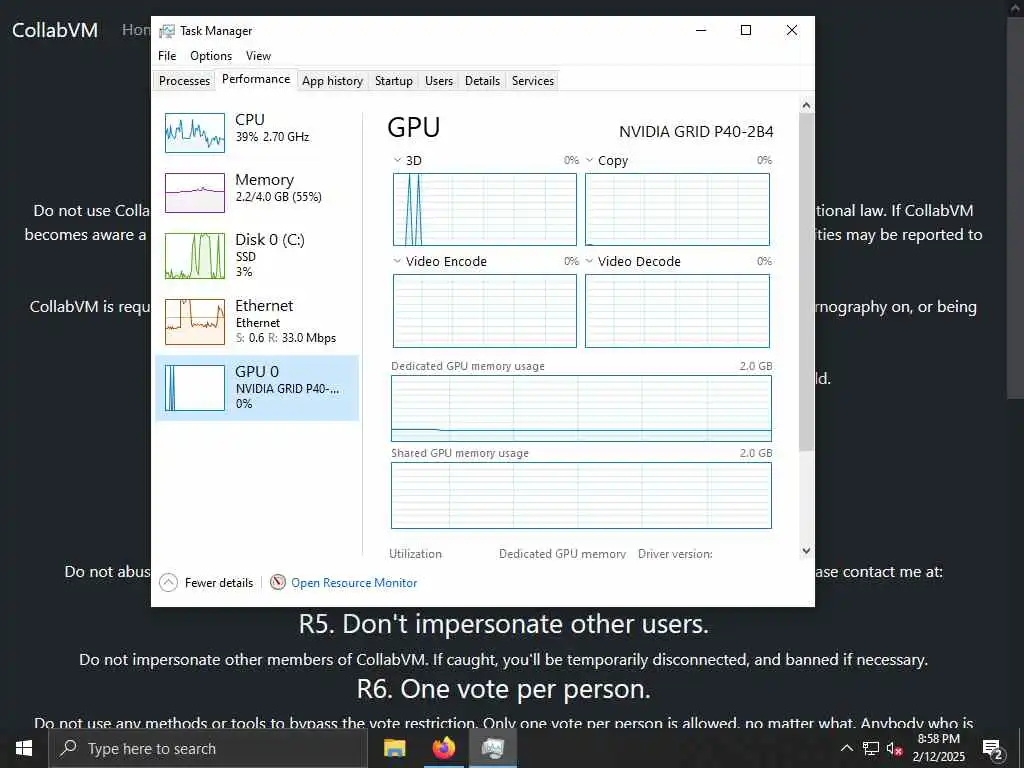
Task: Open the taskbar clock and date
Action: pyautogui.click(x=938, y=748)
